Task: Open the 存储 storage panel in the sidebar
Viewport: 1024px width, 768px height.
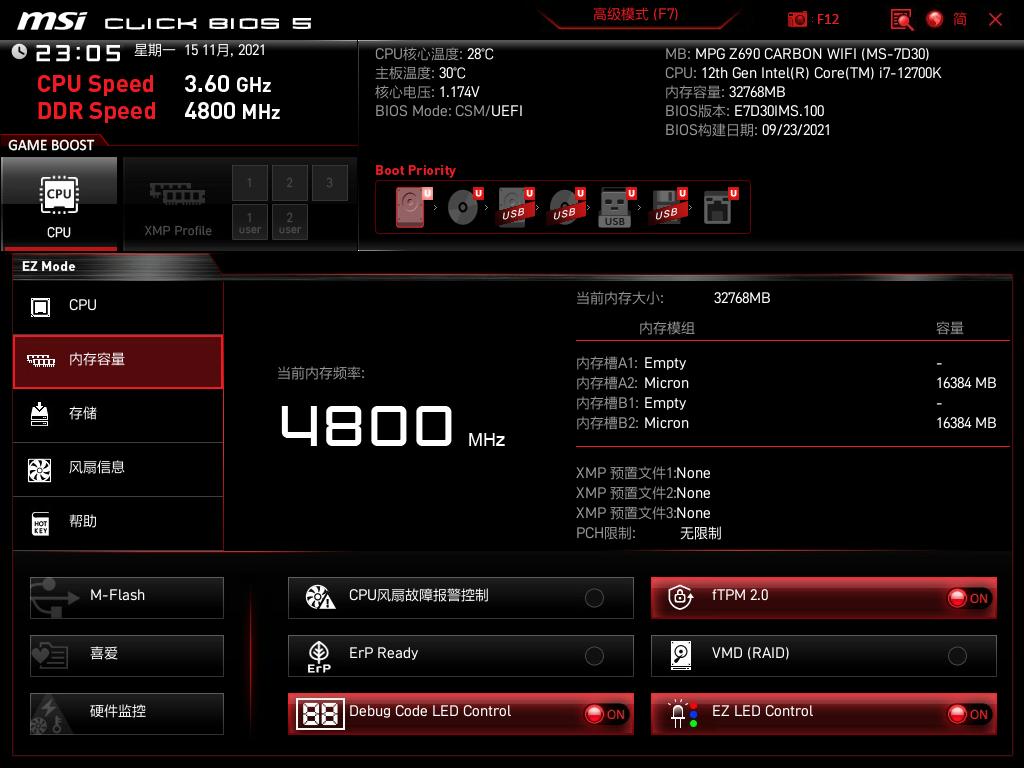Action: [117, 415]
